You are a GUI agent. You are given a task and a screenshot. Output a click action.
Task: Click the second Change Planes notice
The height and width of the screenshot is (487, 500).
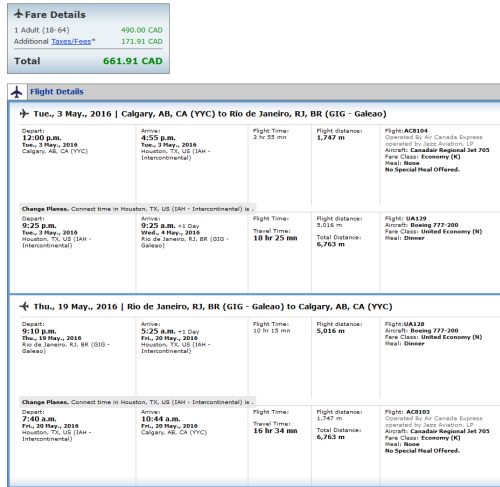(x=137, y=402)
